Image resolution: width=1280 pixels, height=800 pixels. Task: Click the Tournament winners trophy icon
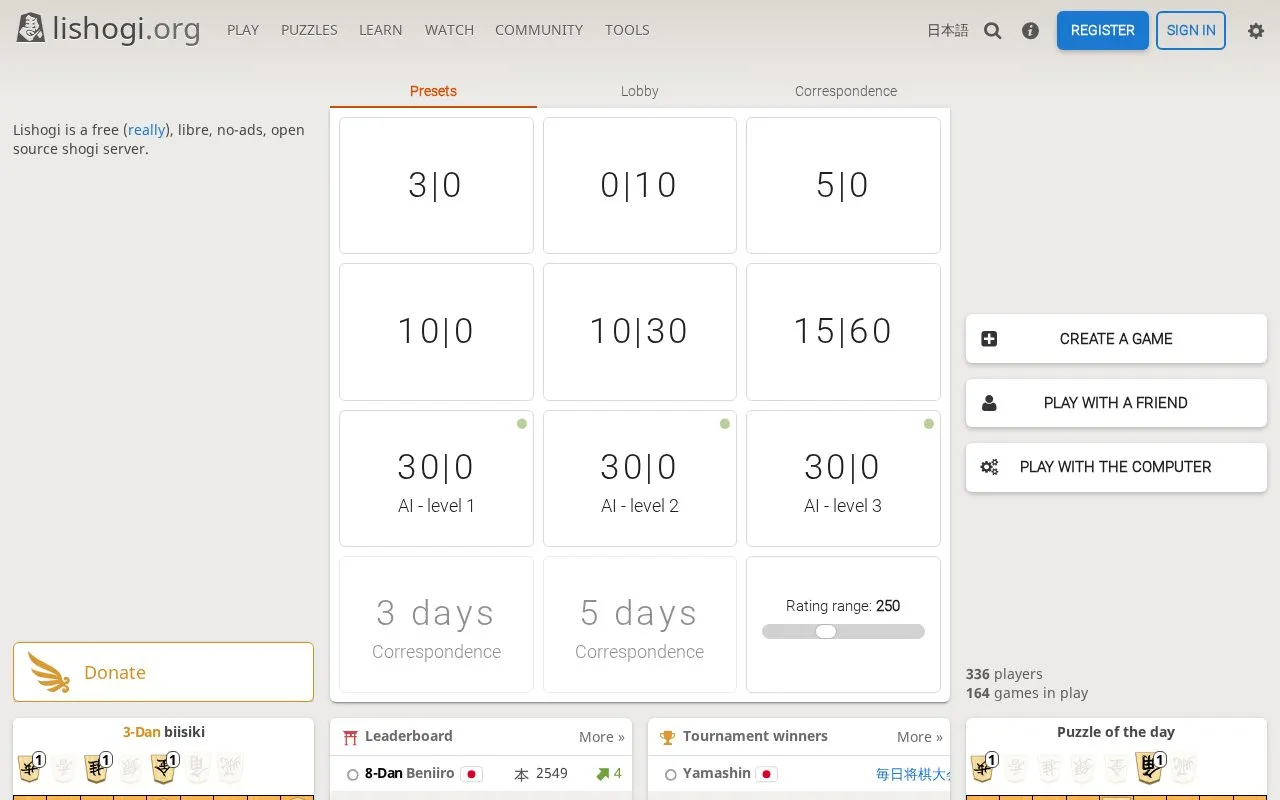click(x=668, y=737)
